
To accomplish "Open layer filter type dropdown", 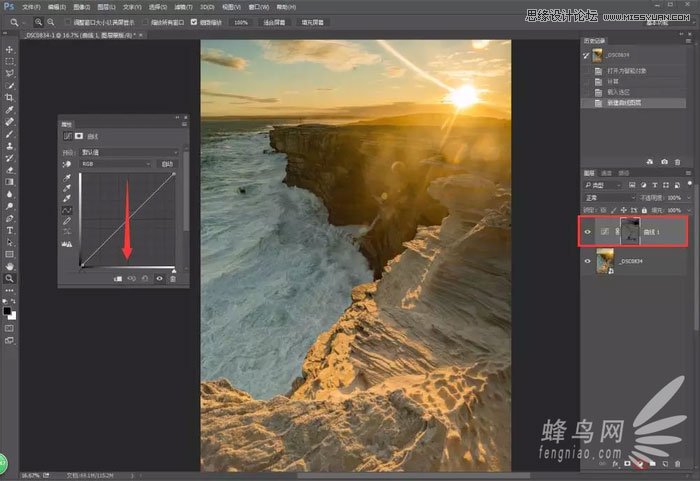I will click(x=603, y=185).
